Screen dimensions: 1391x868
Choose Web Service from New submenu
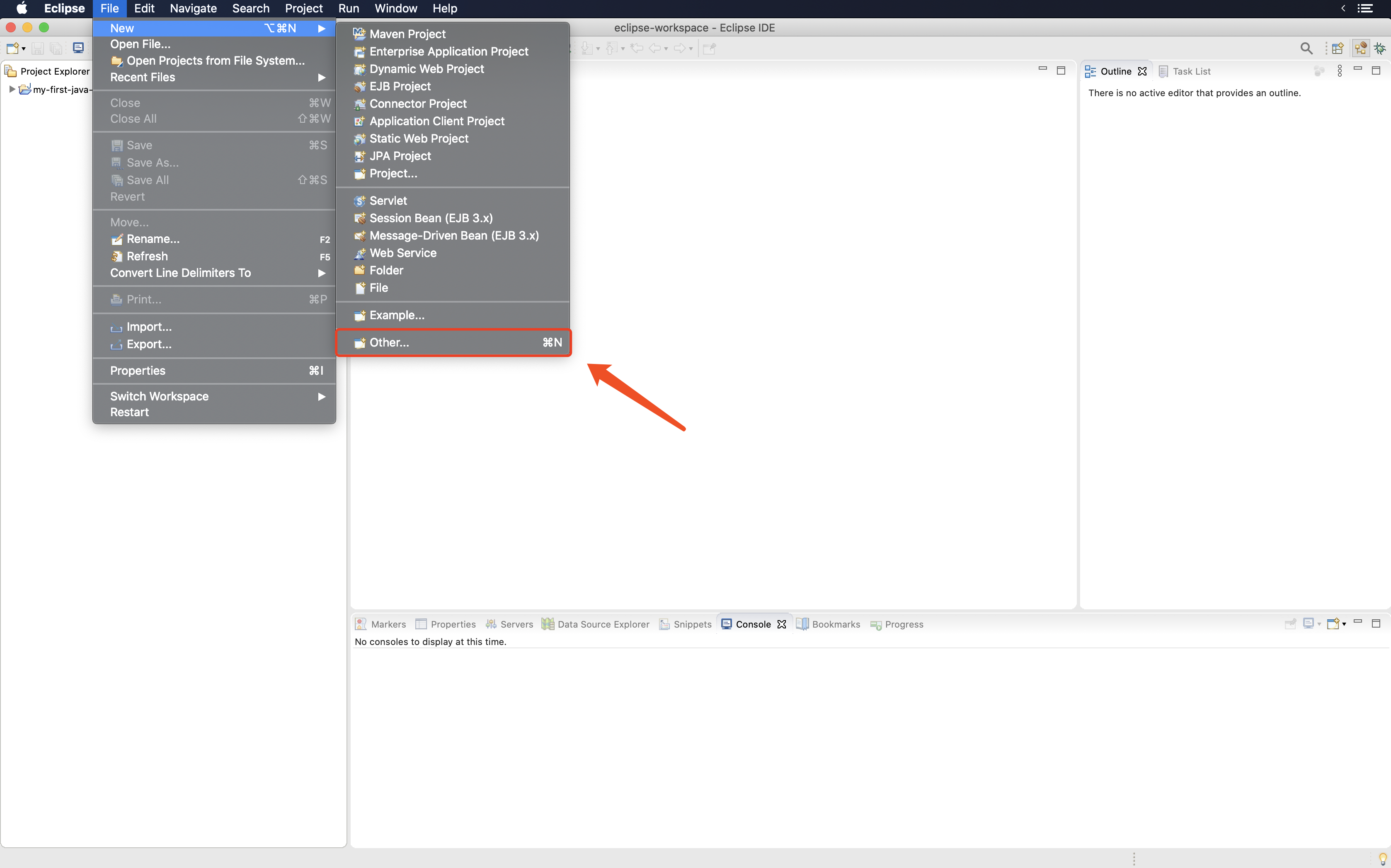(453, 252)
